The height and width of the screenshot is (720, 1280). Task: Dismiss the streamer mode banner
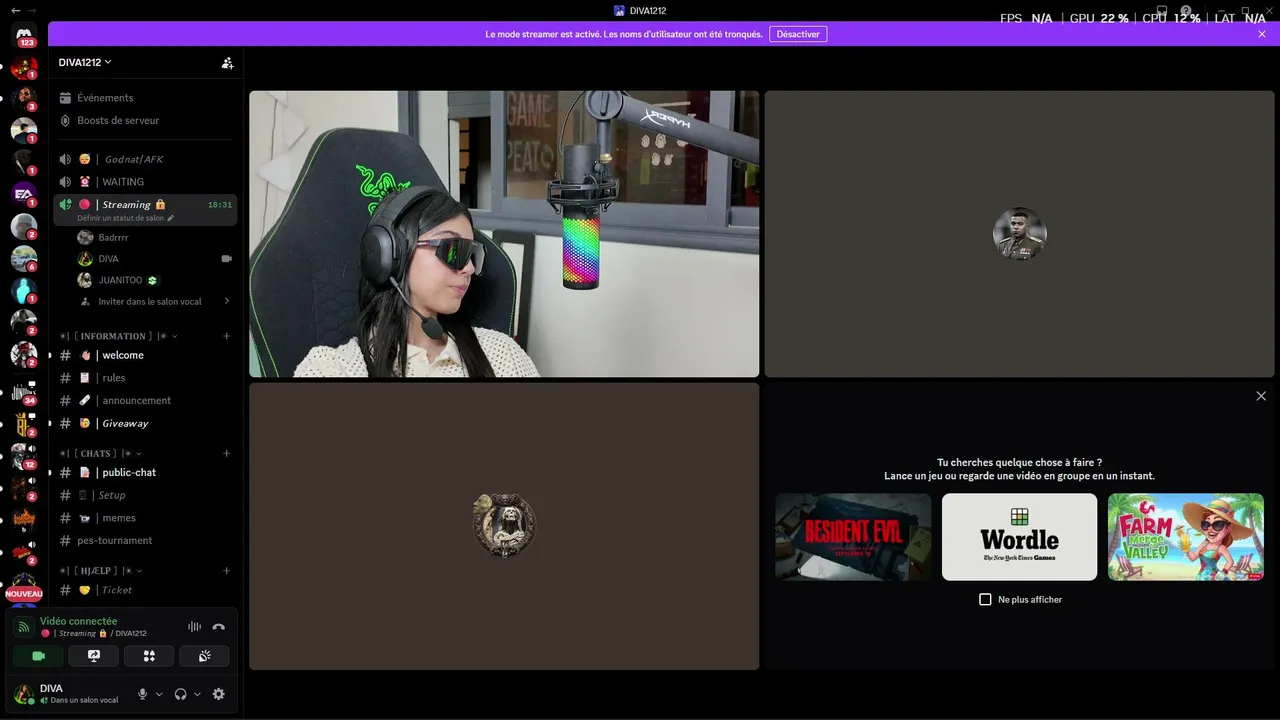point(1262,34)
